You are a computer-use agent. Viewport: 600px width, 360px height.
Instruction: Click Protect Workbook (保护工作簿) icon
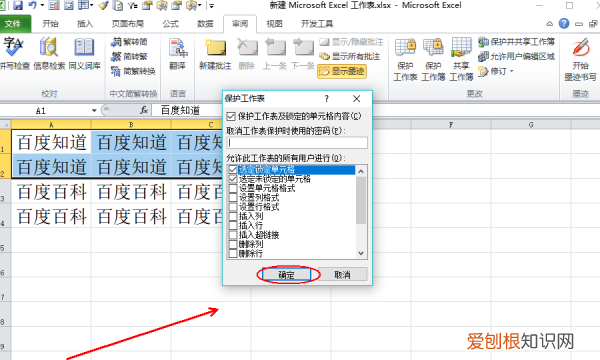[x=433, y=59]
